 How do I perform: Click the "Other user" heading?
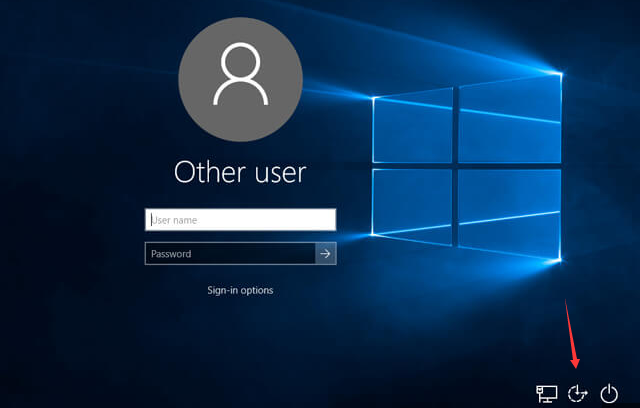click(x=240, y=172)
